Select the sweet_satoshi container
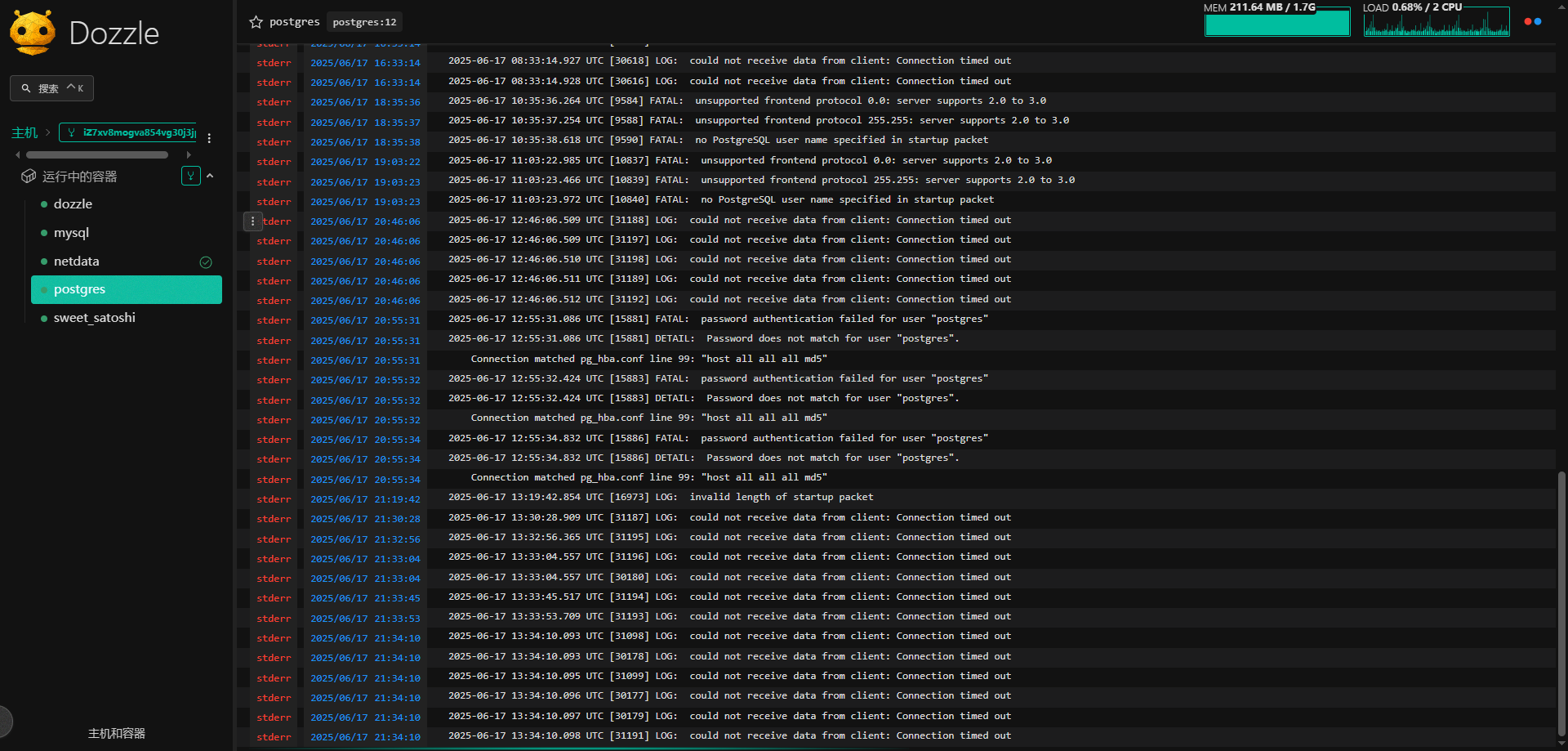 pos(94,318)
